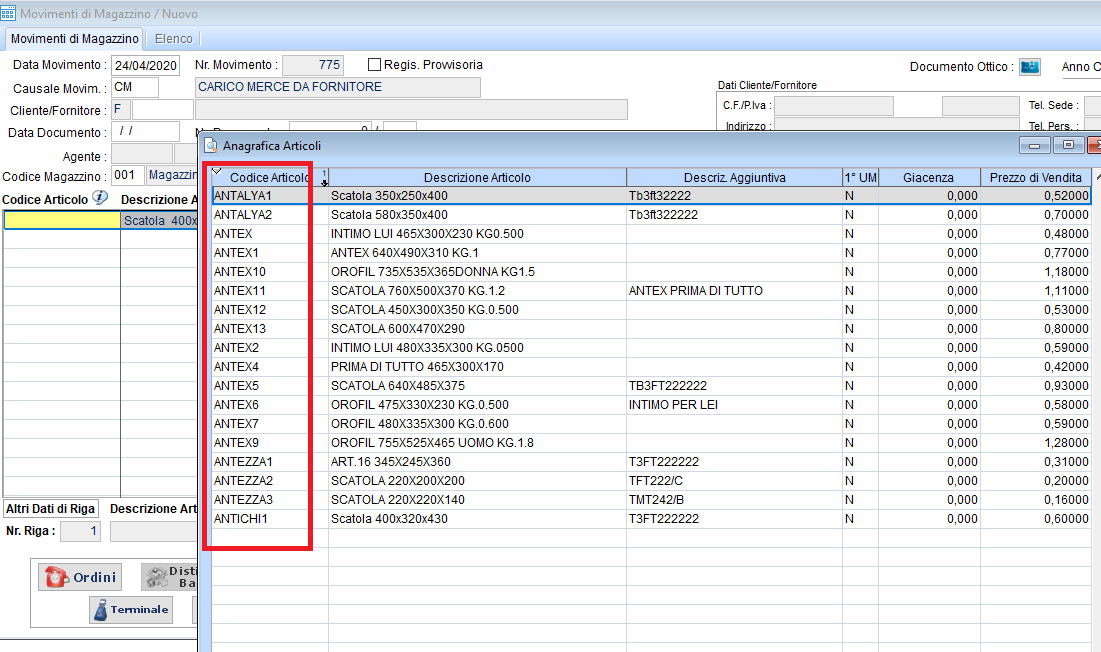Click the Agente code field
Image resolution: width=1101 pixels, height=652 pixels.
point(142,153)
